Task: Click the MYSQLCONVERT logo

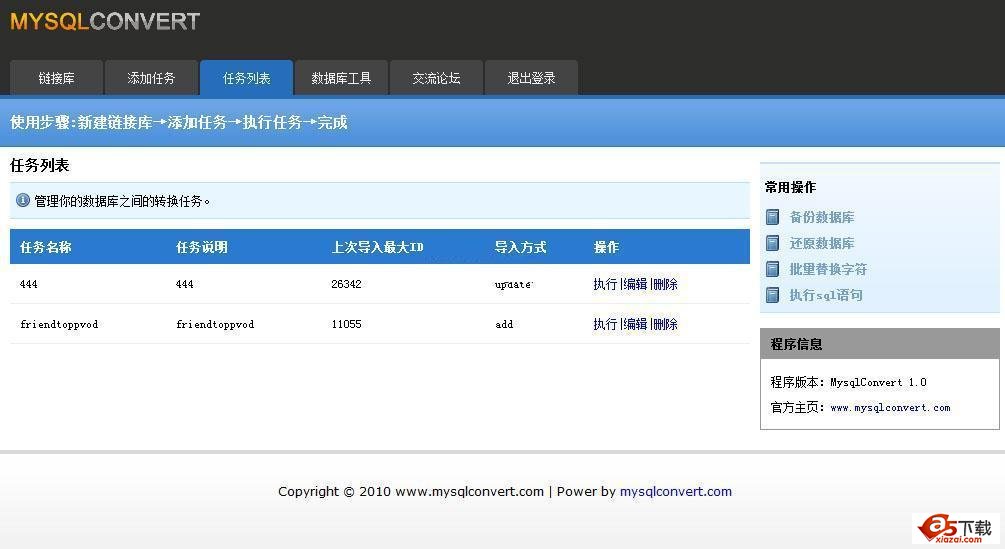Action: (104, 21)
